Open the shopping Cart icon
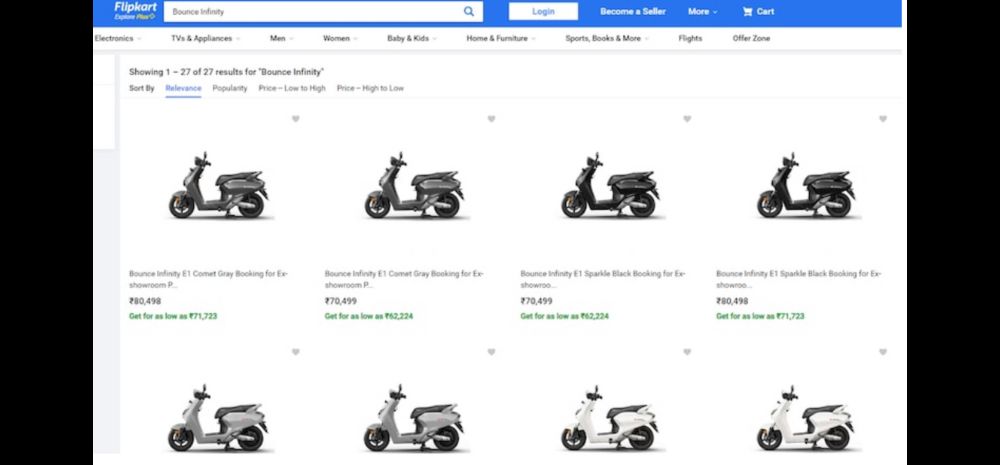The image size is (1000, 465). (x=758, y=12)
